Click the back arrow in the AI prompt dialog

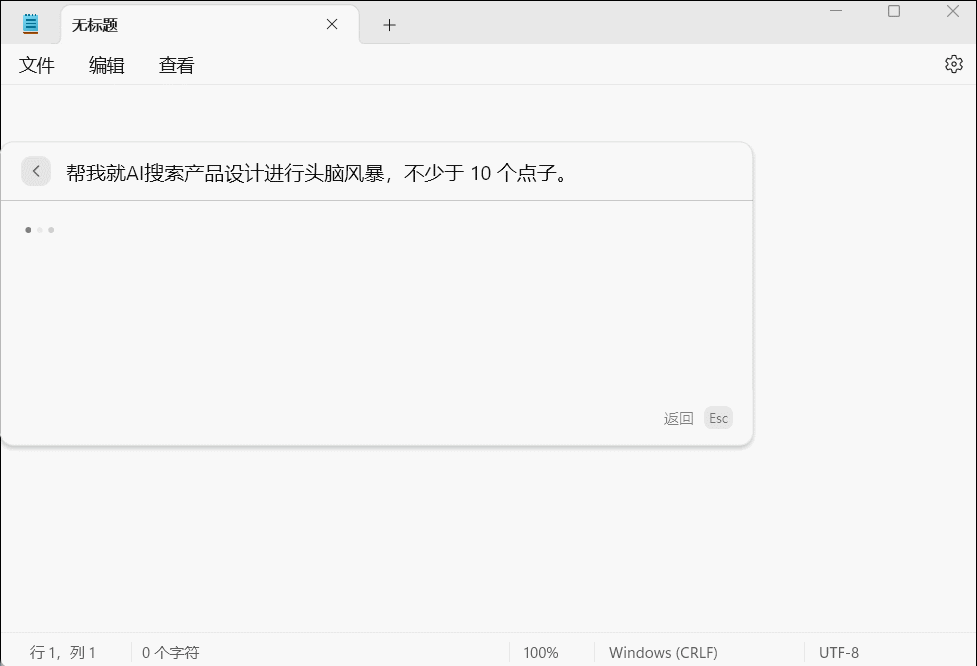tap(36, 171)
